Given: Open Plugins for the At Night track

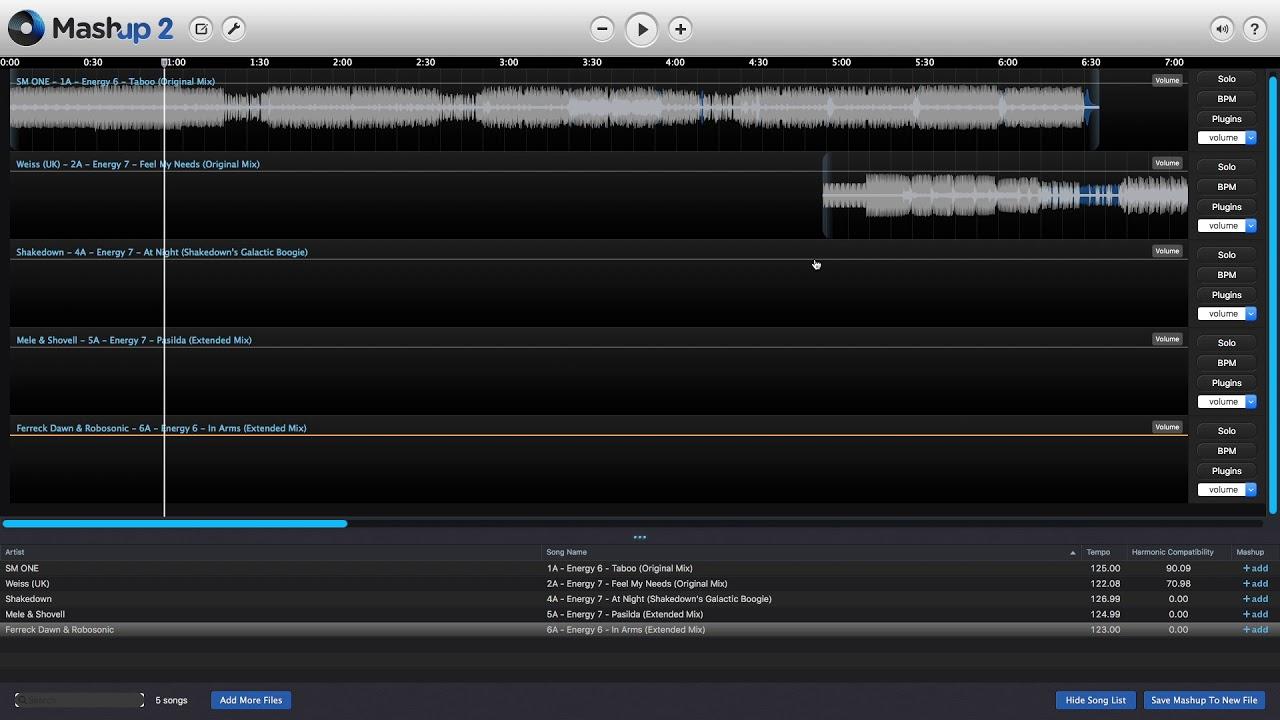Looking at the screenshot, I should click(x=1227, y=295).
